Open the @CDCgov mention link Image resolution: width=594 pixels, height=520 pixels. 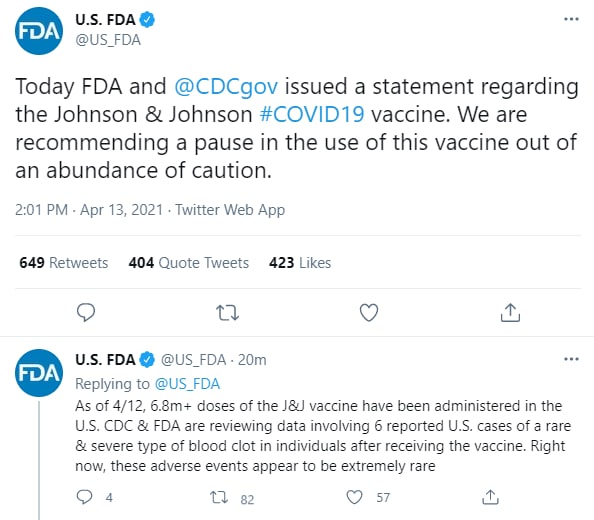[x=226, y=86]
